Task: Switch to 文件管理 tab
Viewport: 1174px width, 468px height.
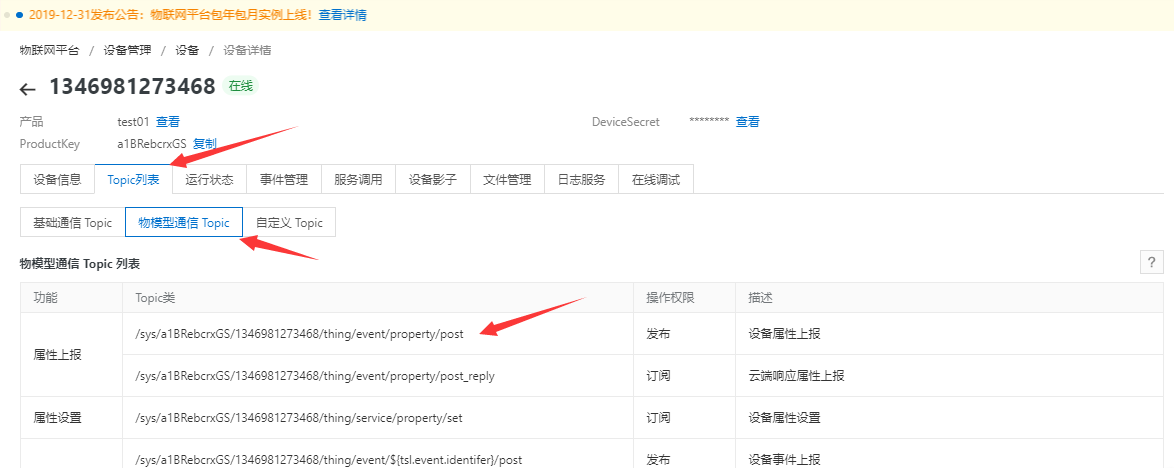Action: pos(507,180)
